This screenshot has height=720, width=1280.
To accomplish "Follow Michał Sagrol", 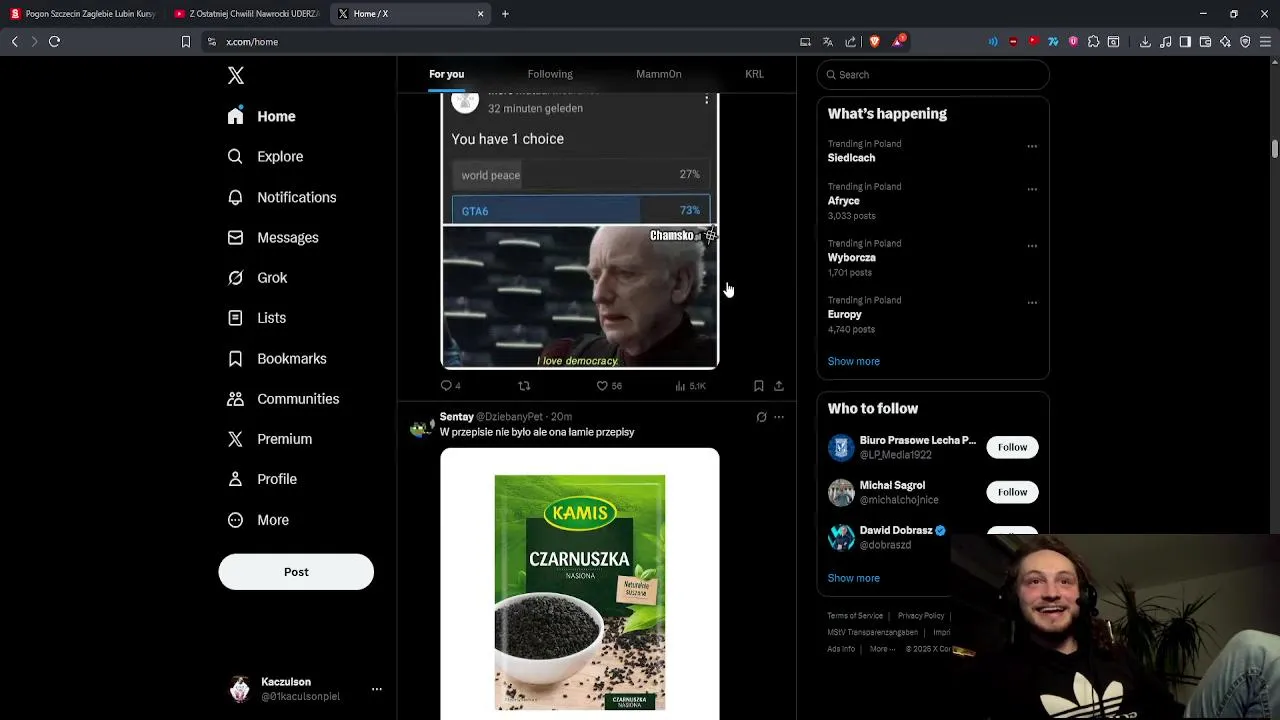I will [1012, 492].
